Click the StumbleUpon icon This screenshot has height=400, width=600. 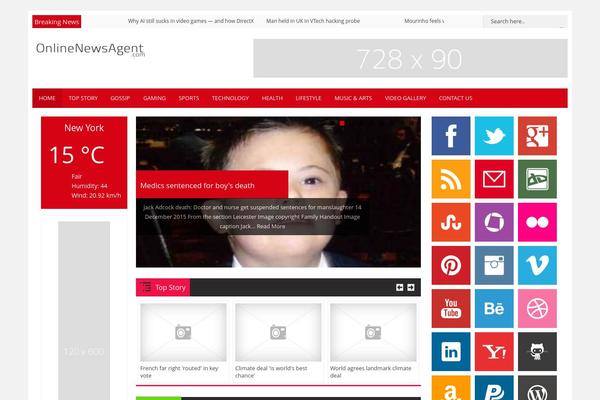[x=451, y=222]
